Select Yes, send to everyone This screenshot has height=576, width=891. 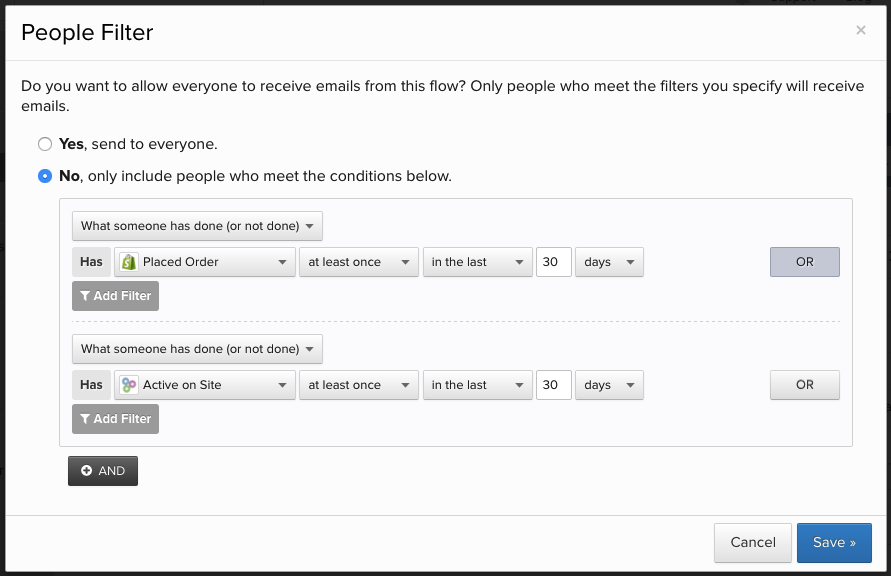click(45, 144)
